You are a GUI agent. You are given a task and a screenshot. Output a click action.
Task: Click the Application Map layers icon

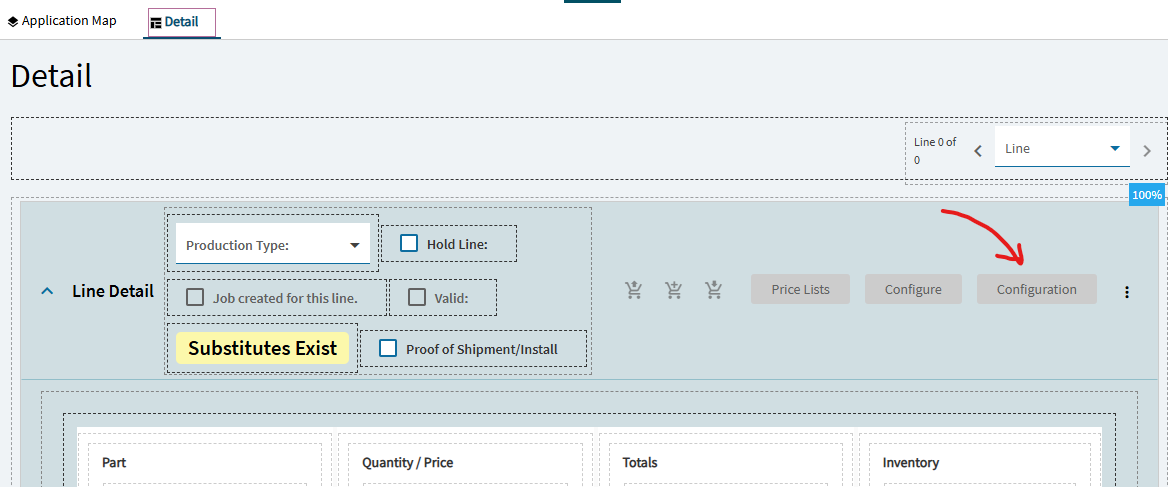pyautogui.click(x=13, y=22)
